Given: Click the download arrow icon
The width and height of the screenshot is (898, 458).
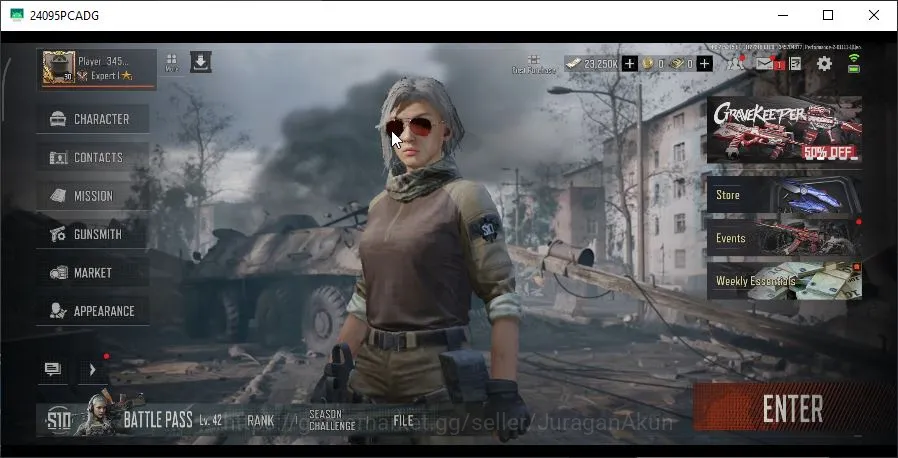Looking at the screenshot, I should click(x=200, y=62).
